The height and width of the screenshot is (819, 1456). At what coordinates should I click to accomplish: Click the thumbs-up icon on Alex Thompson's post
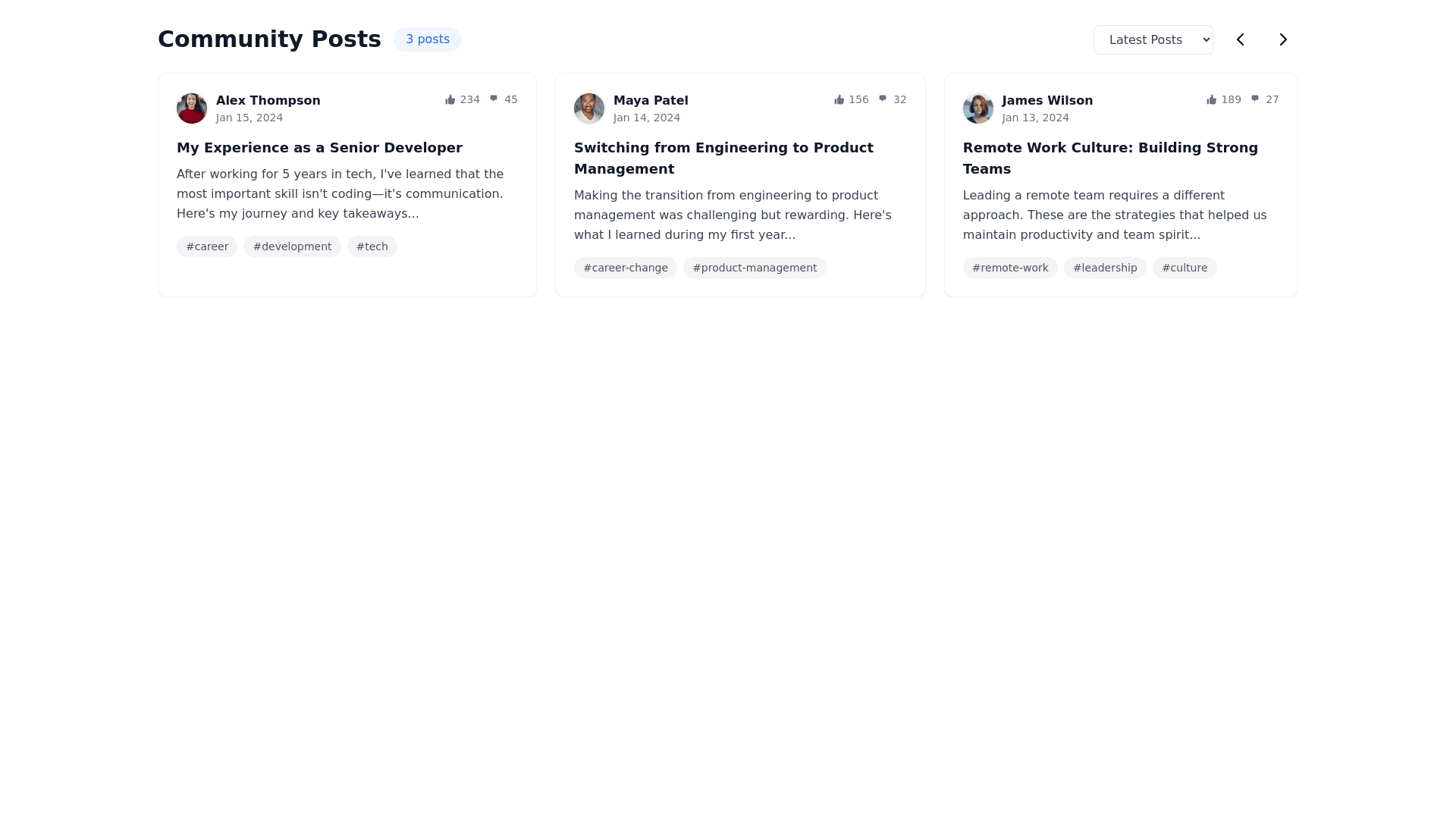[450, 100]
